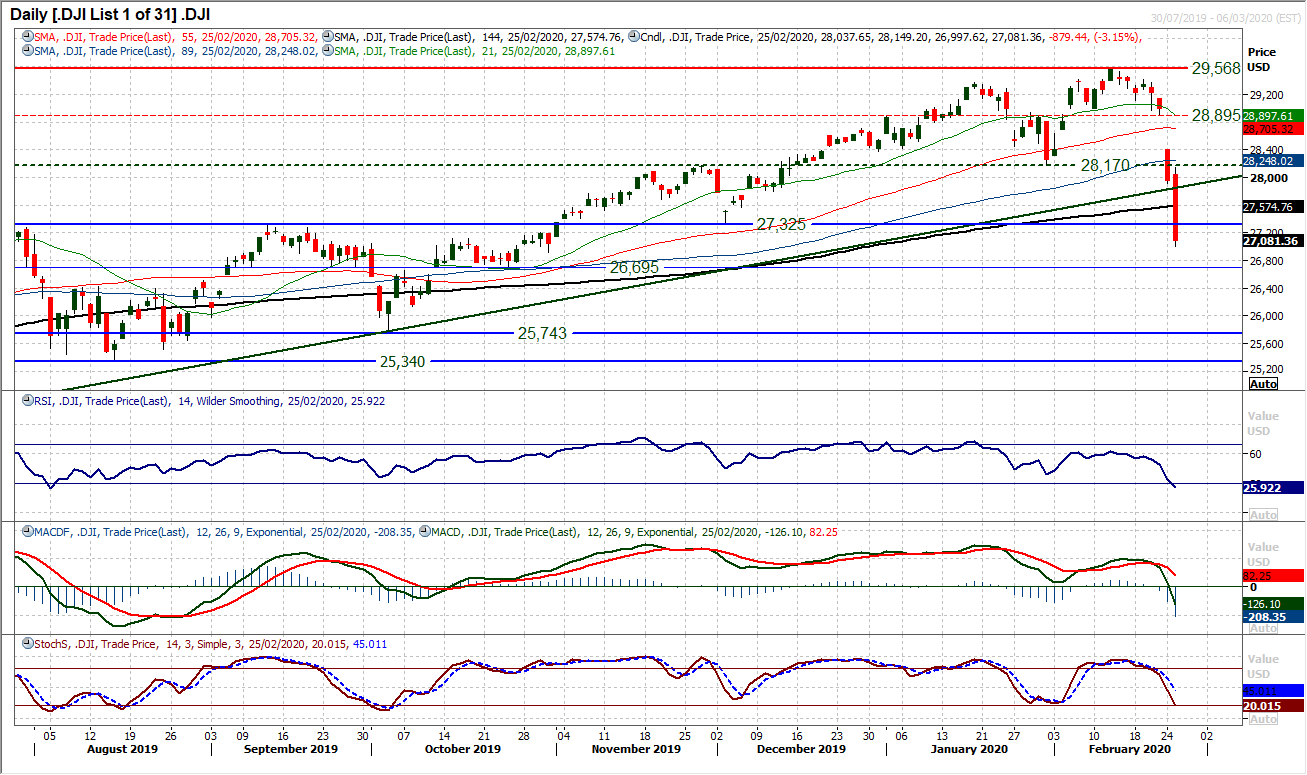
Task: Click the clock icon beside SMA 144 legend
Action: click(328, 37)
